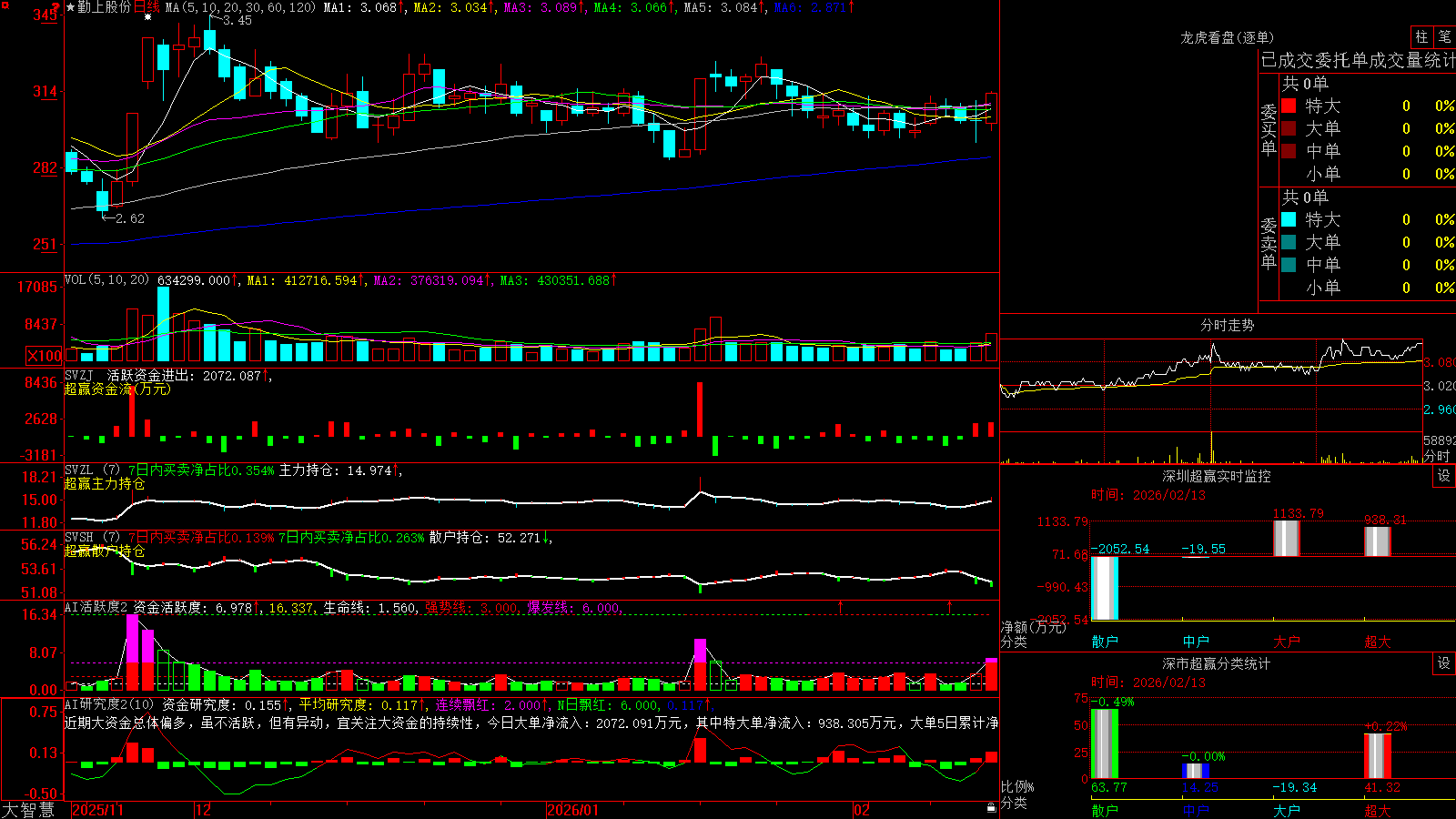Click the -19.34 value under 大户

pos(1294,787)
